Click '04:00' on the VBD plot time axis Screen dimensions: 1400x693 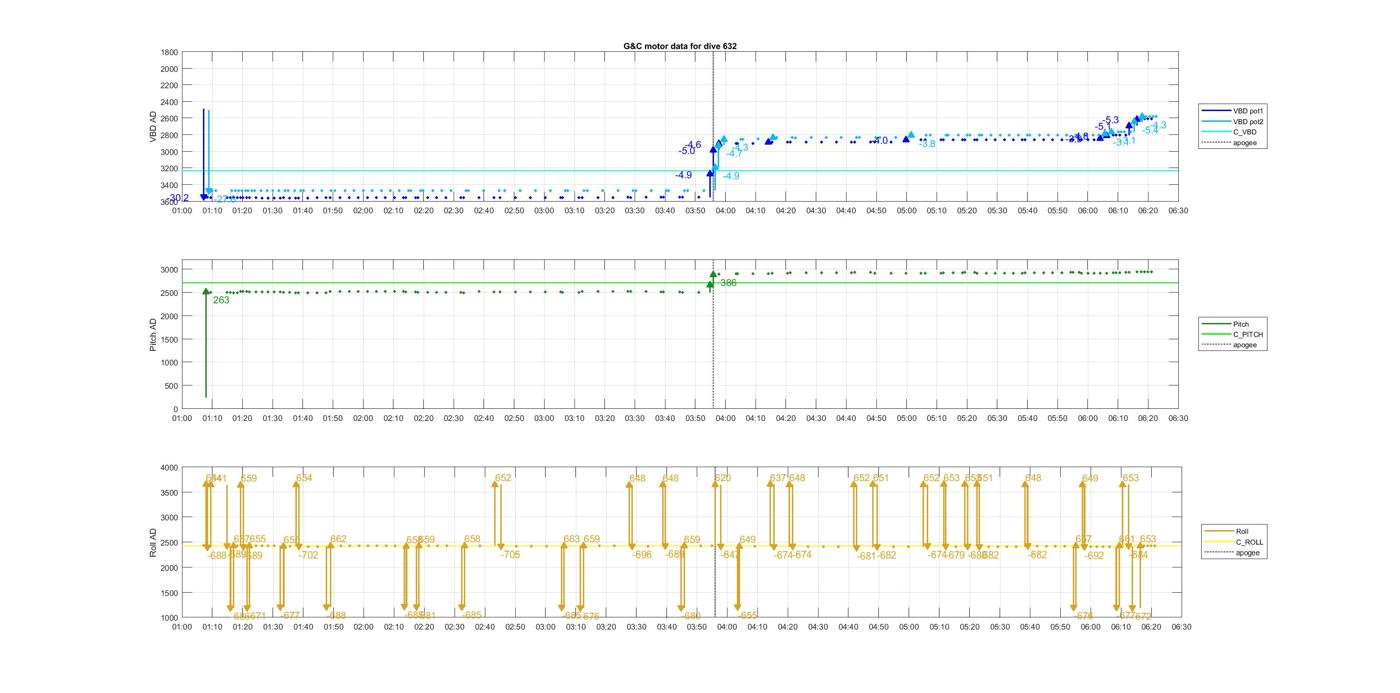[726, 210]
